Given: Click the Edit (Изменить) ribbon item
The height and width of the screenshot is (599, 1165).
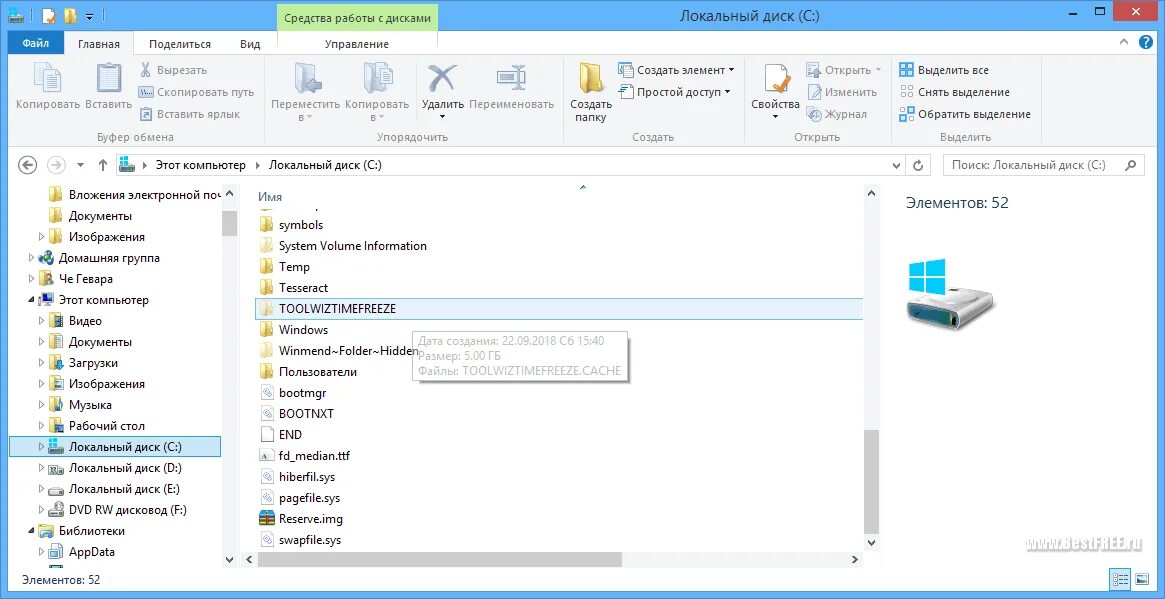Looking at the screenshot, I should point(843,92).
